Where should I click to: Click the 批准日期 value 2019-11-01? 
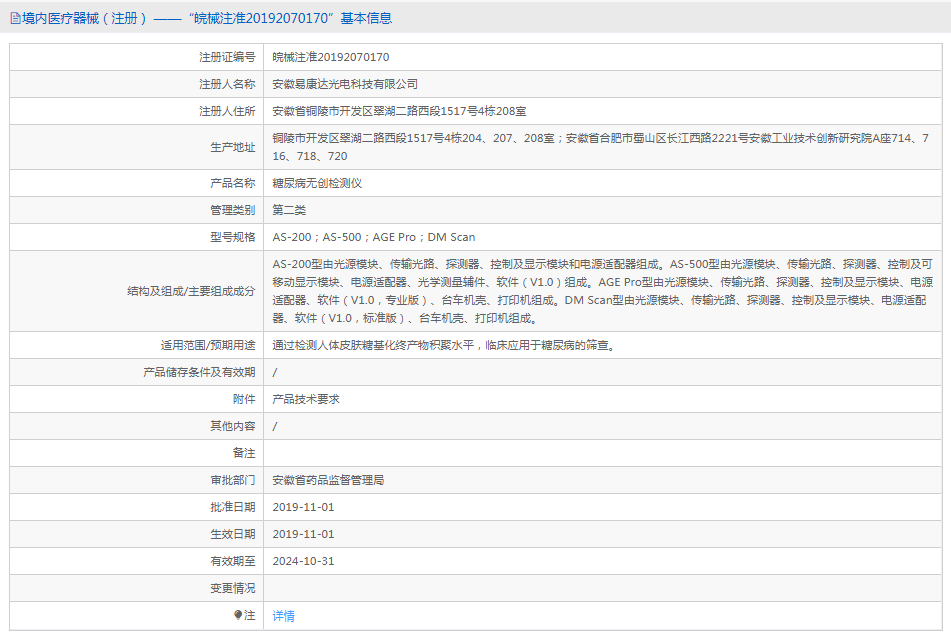(304, 507)
